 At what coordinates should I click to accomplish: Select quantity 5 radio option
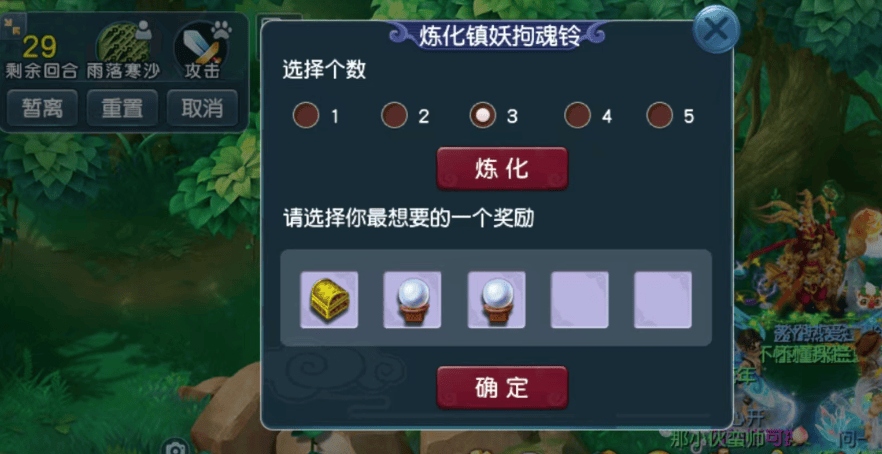point(660,115)
